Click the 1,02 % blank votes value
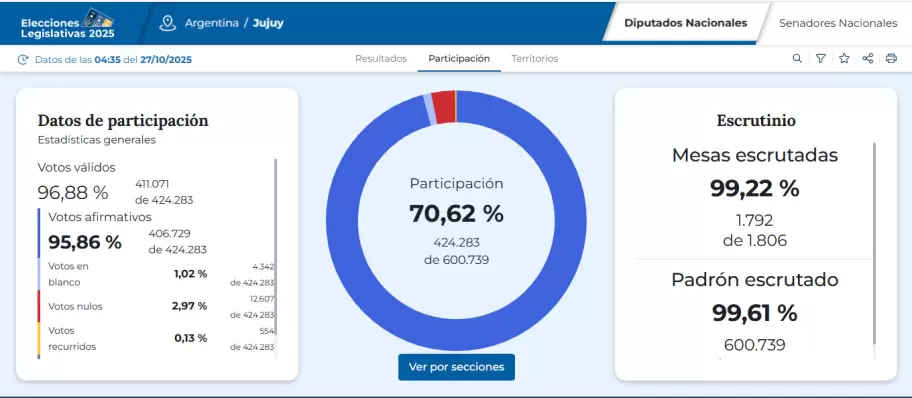The image size is (912, 398). click(190, 274)
